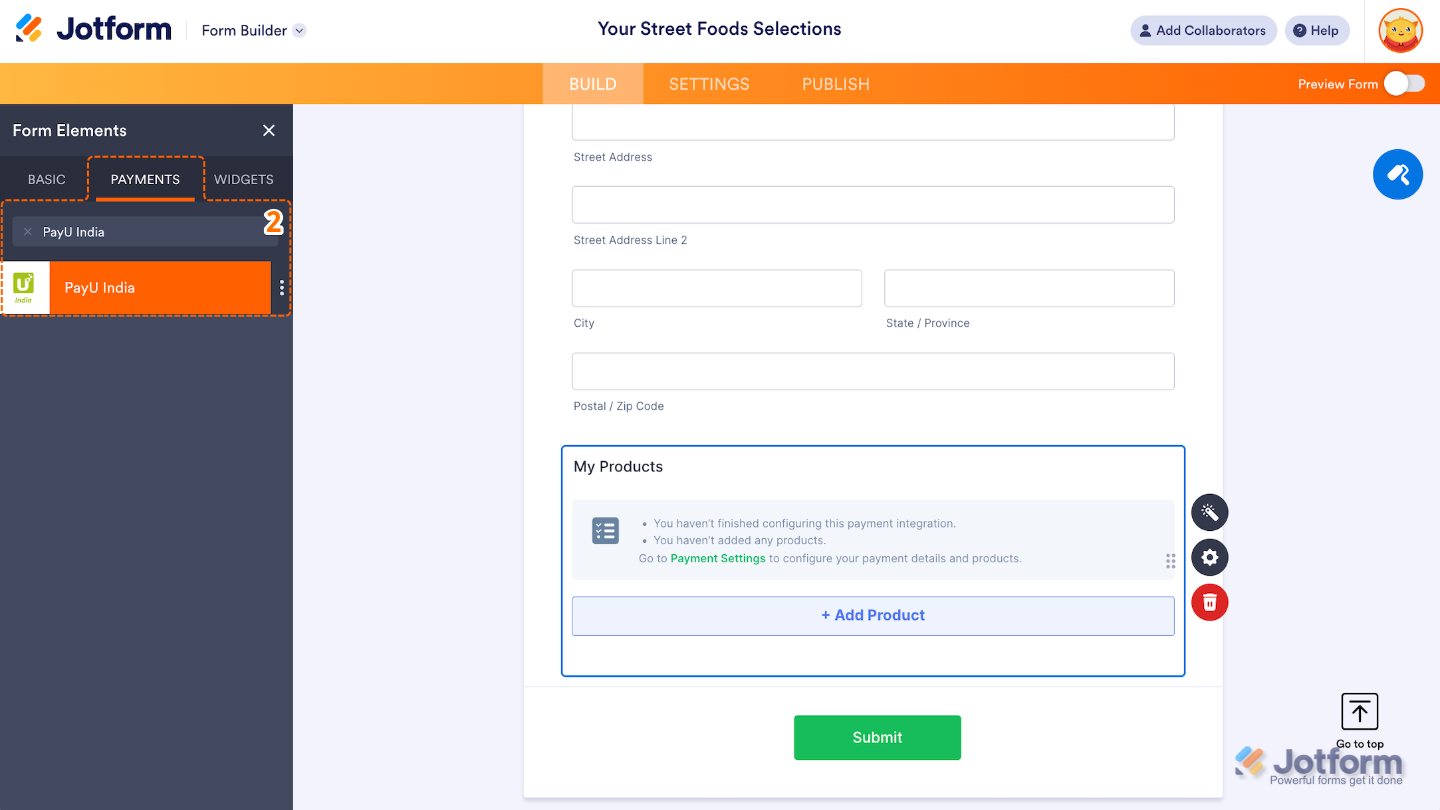Open Payment Settings link in My Products

pyautogui.click(x=717, y=558)
